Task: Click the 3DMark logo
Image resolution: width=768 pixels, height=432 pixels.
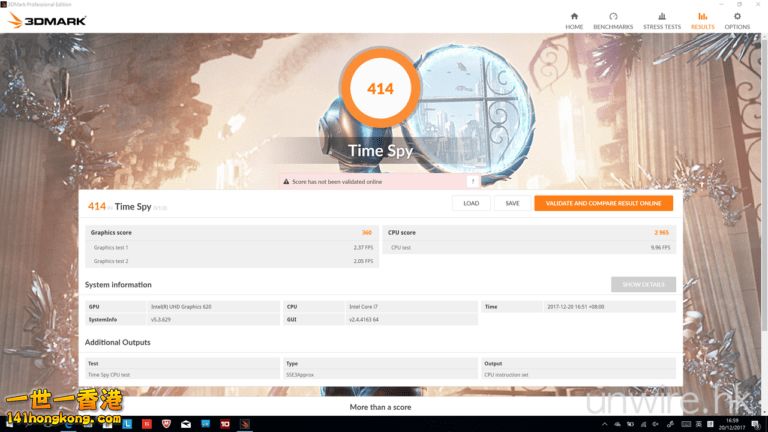Action: click(x=48, y=21)
